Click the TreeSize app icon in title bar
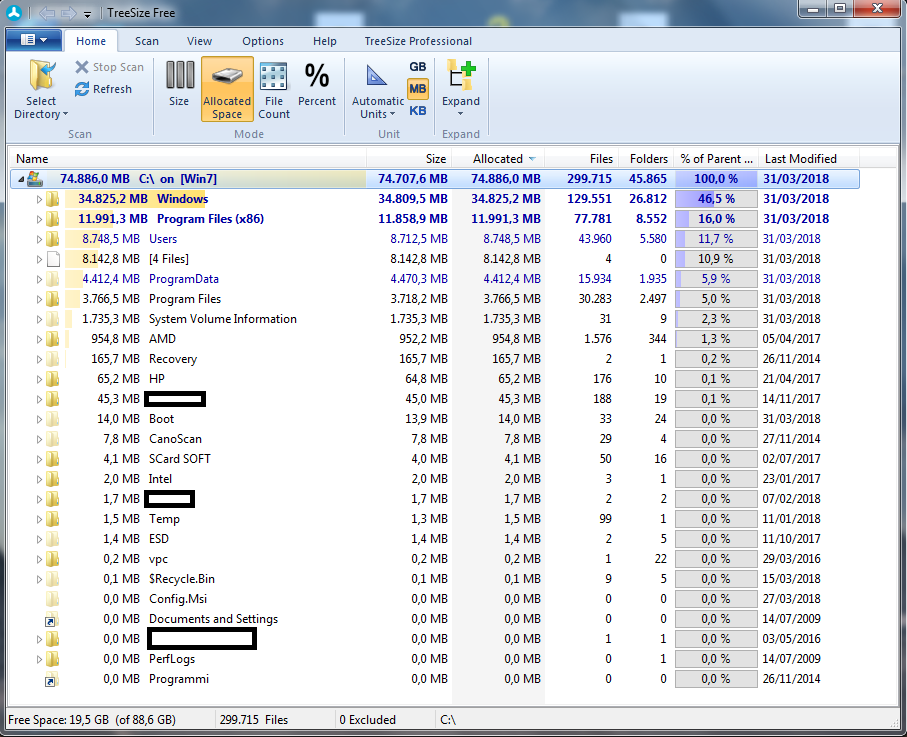Viewport: 907px width, 737px height. (14, 12)
